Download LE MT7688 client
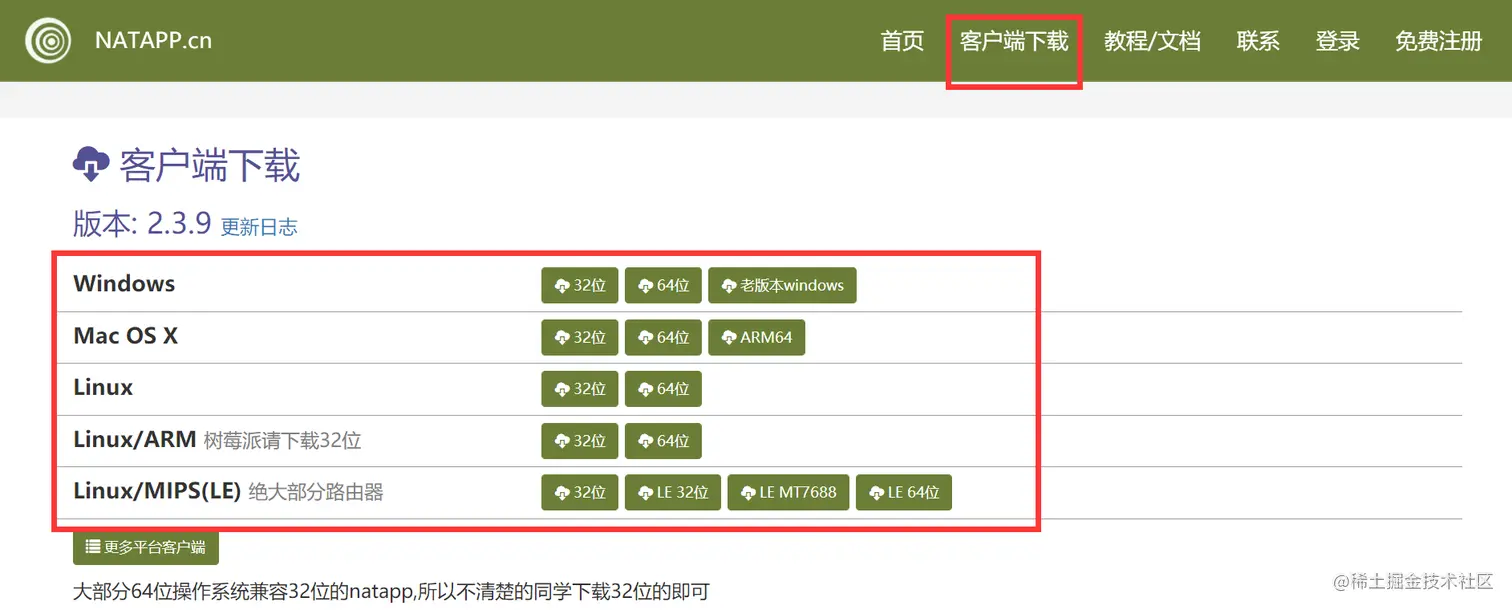 tap(789, 493)
